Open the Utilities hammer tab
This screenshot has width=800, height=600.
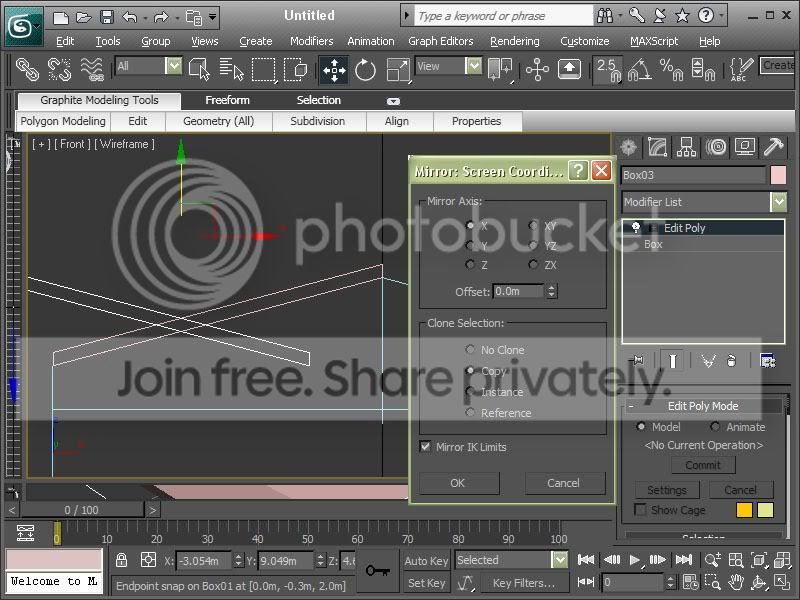pos(773,147)
